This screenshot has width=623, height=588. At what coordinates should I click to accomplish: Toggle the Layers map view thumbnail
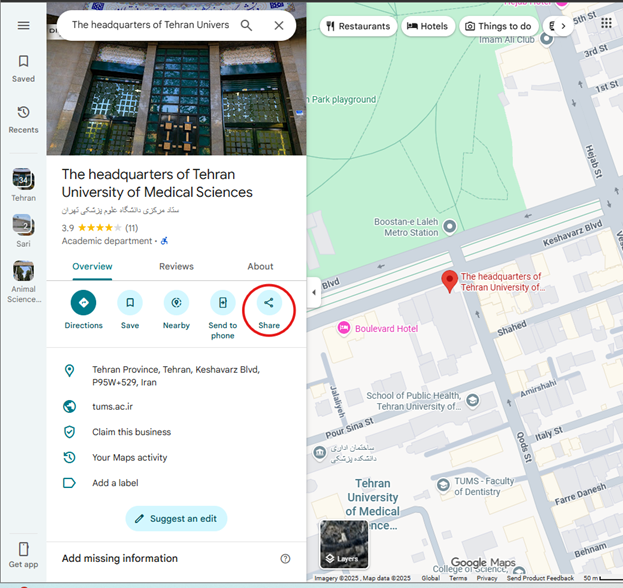(343, 544)
